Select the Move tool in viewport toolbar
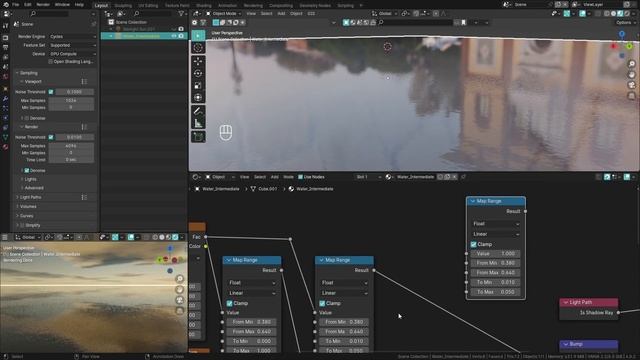Image resolution: width=640 pixels, height=360 pixels. tap(198, 61)
